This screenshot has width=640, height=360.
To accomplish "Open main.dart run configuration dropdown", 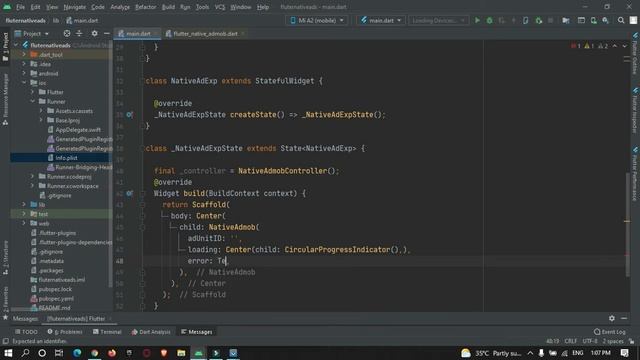I will click(x=381, y=20).
